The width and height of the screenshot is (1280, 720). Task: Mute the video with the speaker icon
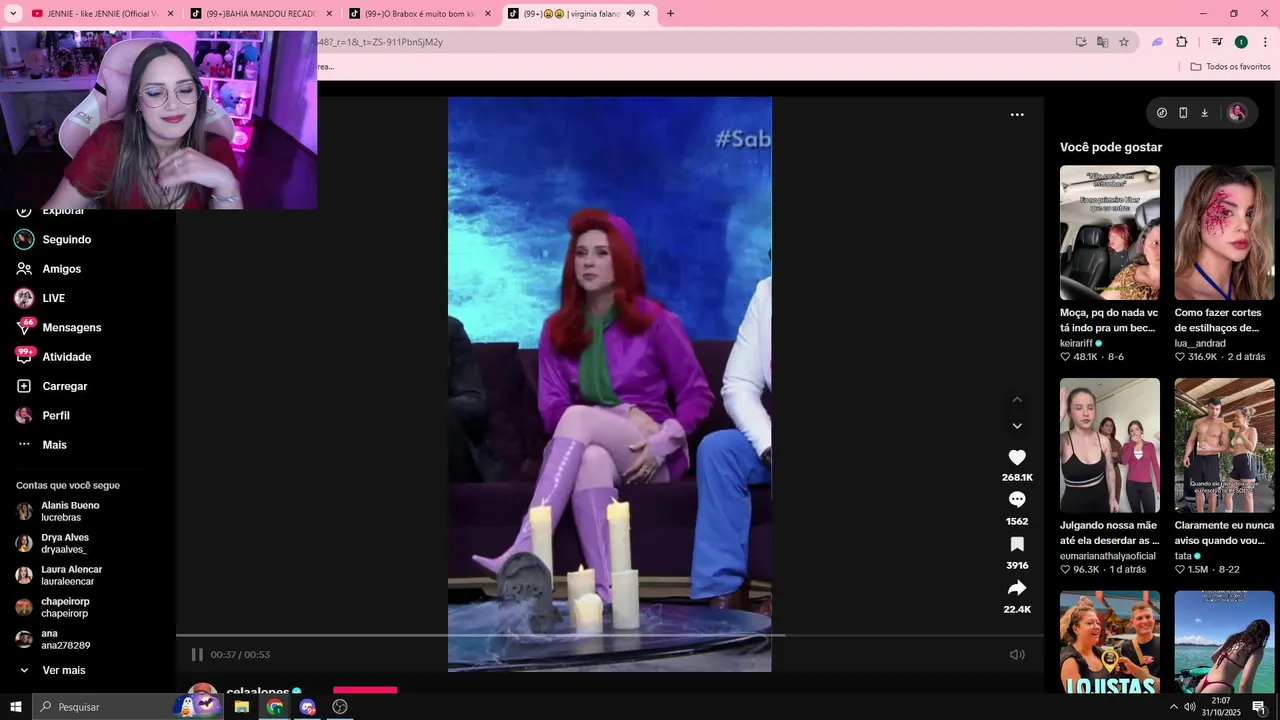pos(1017,654)
